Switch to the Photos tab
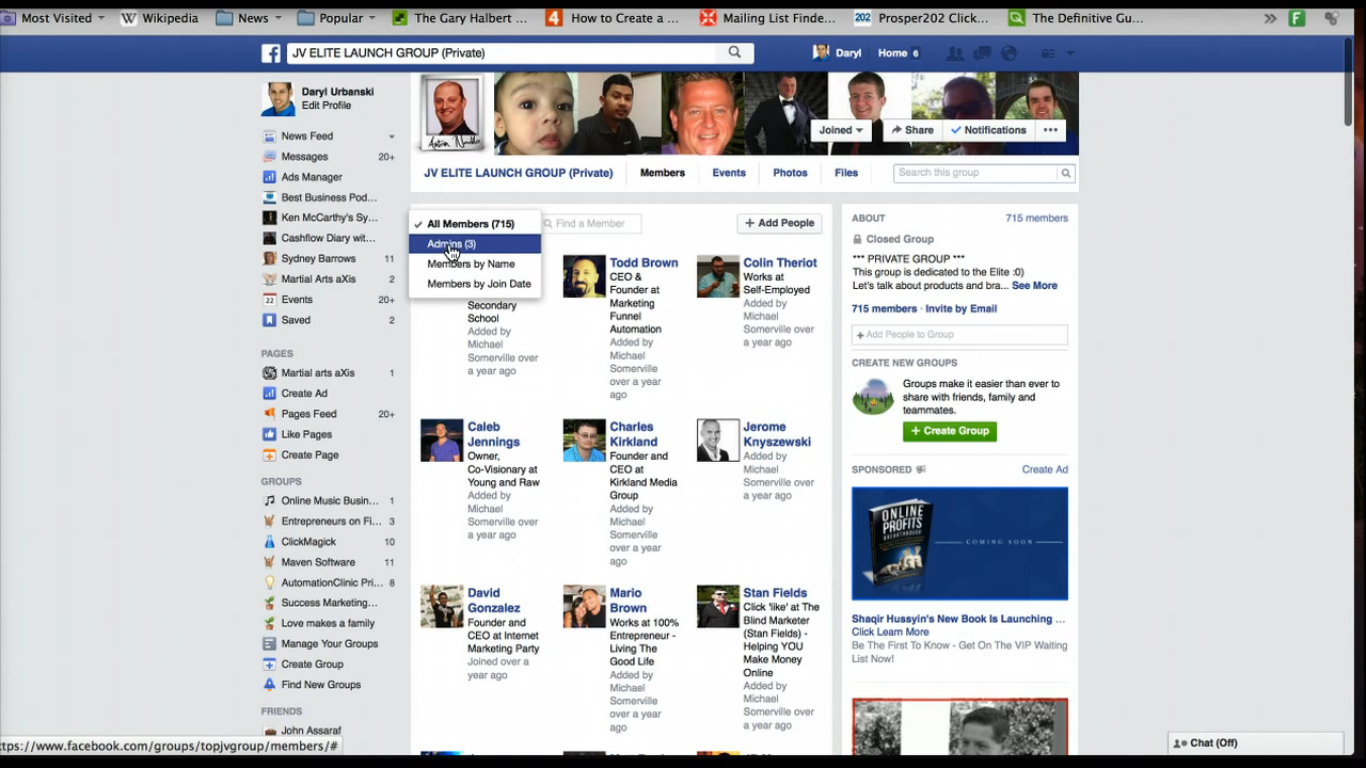The image size is (1366, 768). (x=790, y=173)
